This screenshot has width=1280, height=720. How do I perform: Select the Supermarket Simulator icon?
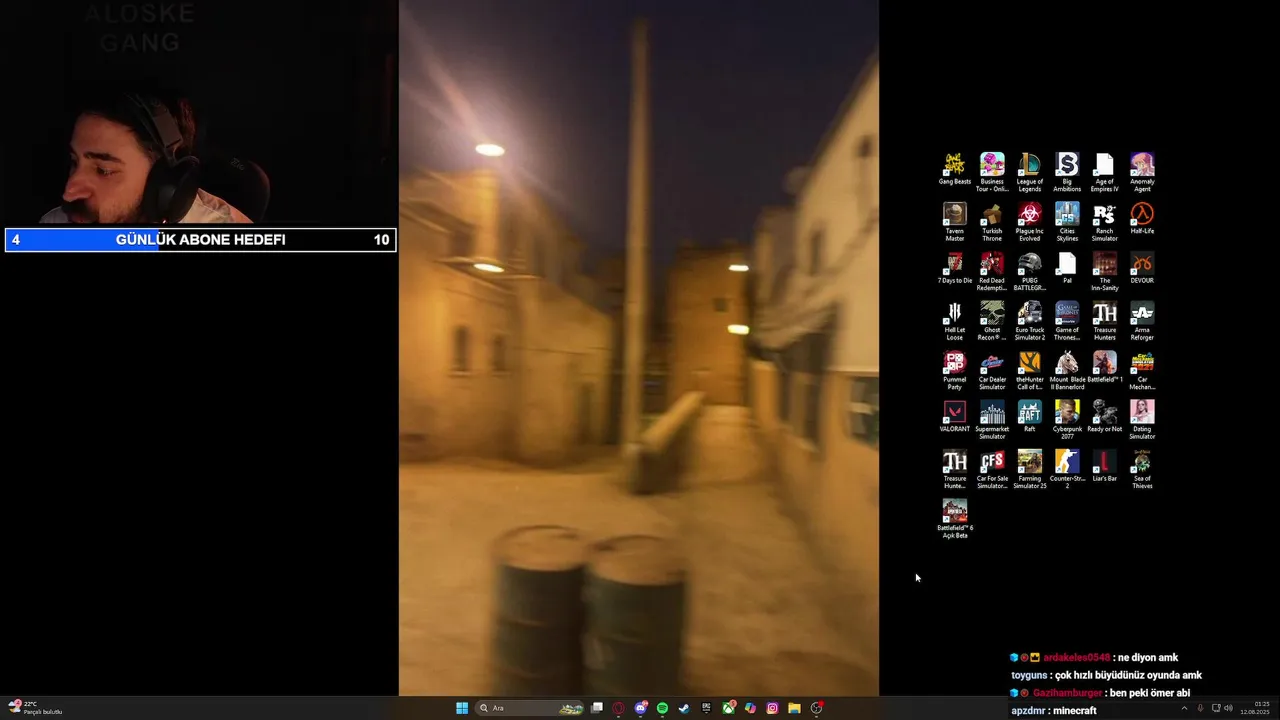pyautogui.click(x=992, y=420)
